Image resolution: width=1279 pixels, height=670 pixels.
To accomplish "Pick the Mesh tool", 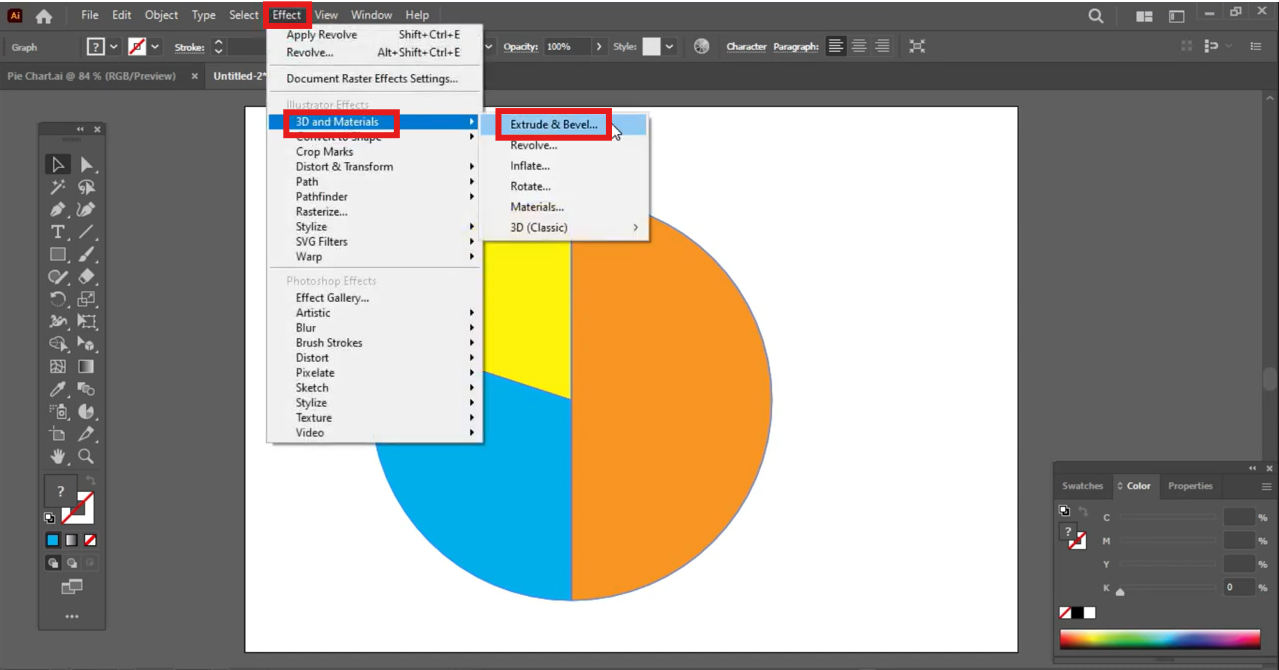I will (58, 367).
